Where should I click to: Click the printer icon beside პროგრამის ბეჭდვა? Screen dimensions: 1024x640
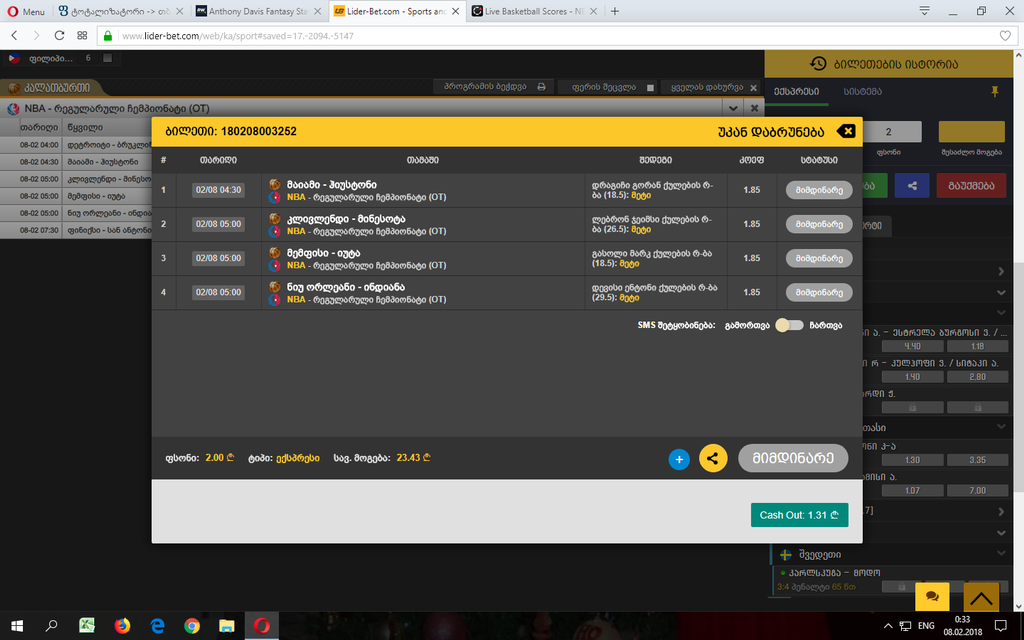(541, 87)
